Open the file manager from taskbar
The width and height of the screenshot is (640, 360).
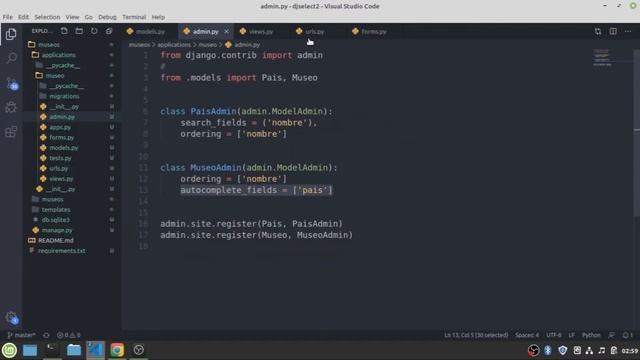(74, 350)
